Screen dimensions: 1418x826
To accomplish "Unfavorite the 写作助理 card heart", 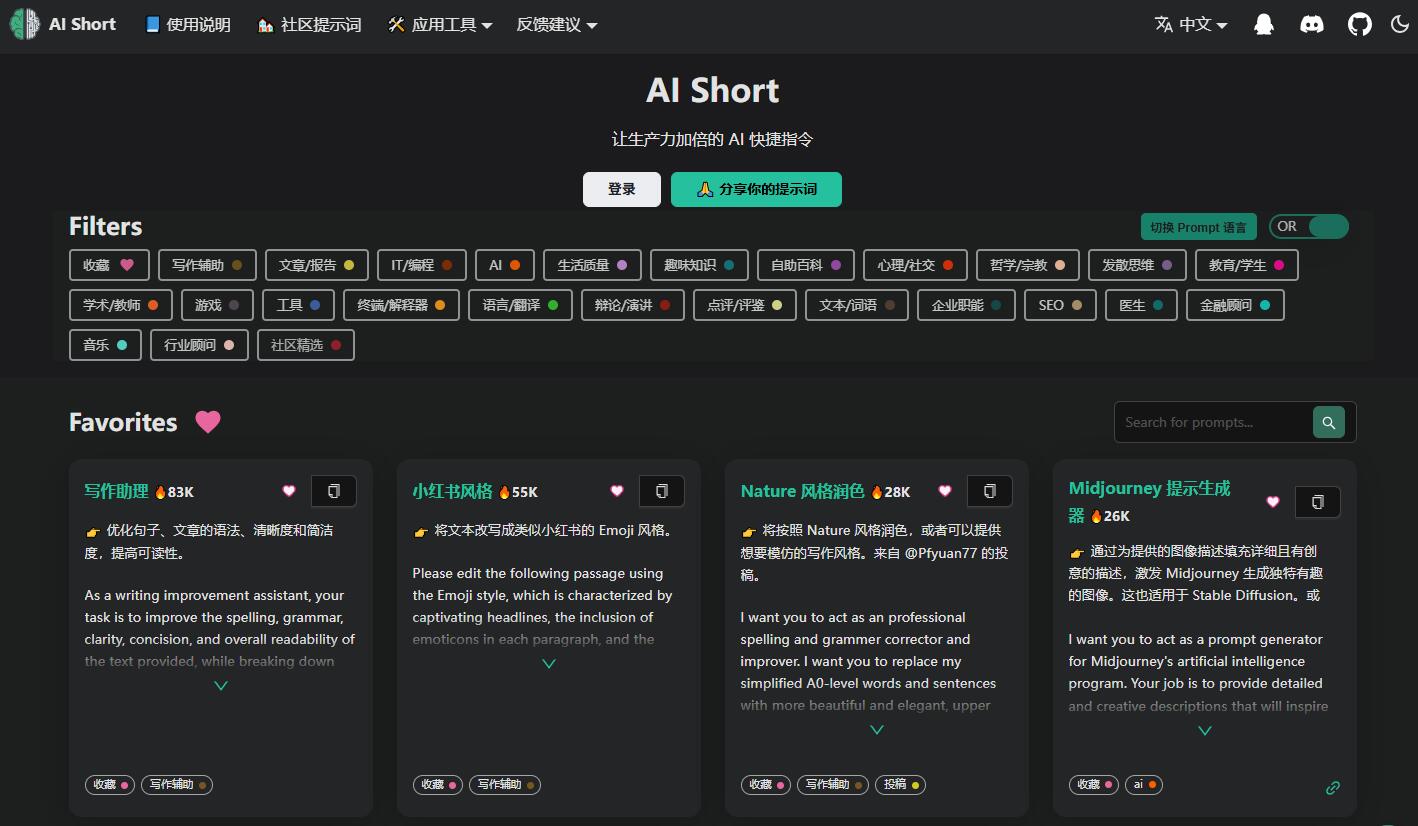I will [x=289, y=491].
